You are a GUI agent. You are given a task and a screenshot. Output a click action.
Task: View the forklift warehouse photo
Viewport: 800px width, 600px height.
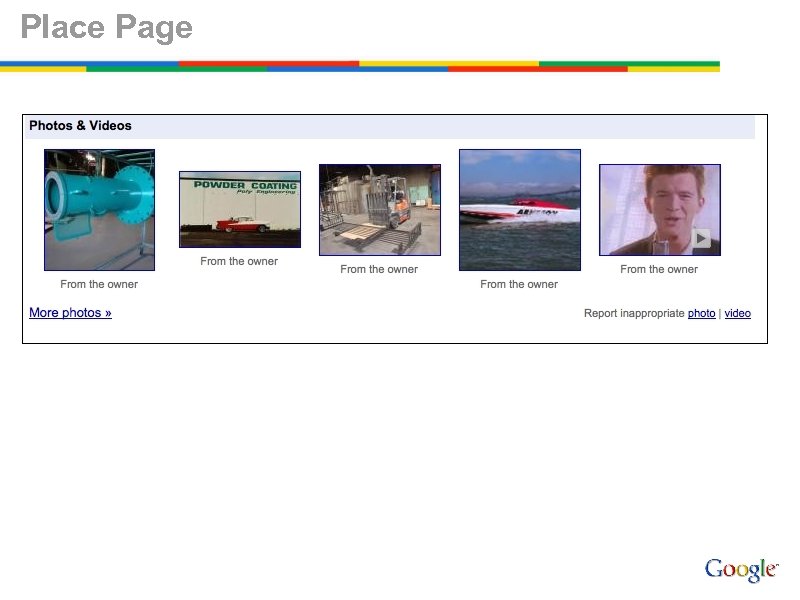pos(379,206)
